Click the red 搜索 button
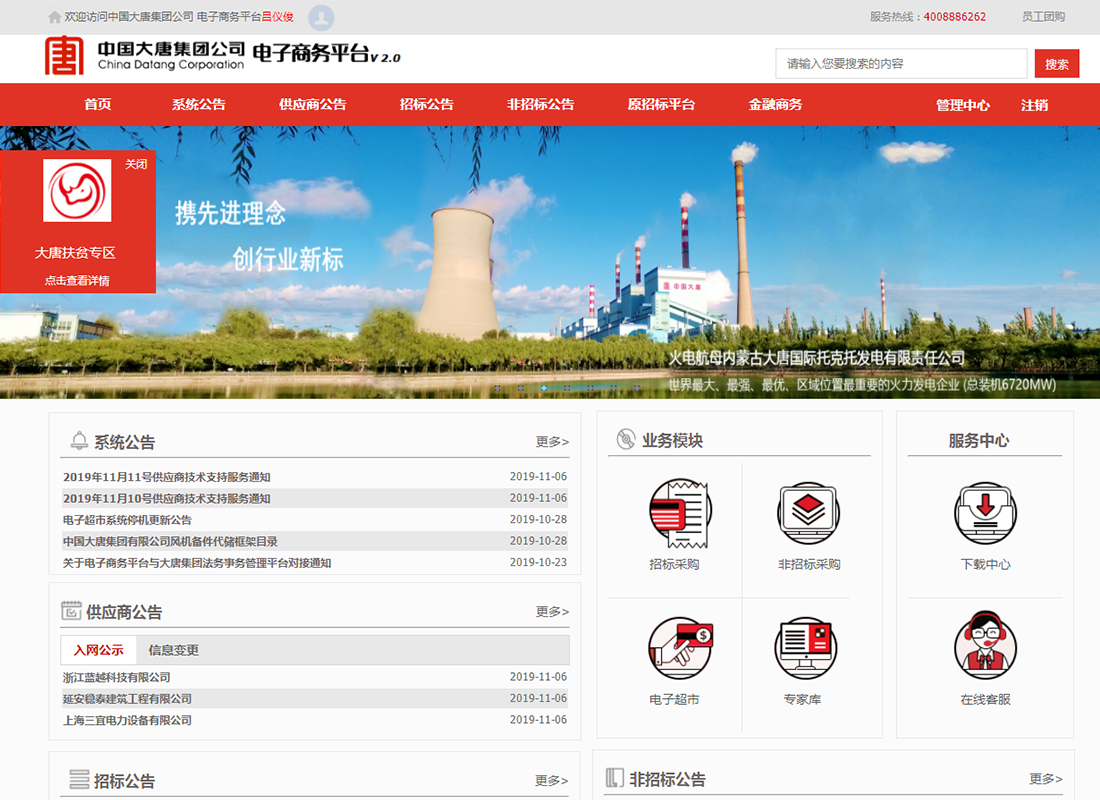The width and height of the screenshot is (1100, 800). [x=1057, y=65]
